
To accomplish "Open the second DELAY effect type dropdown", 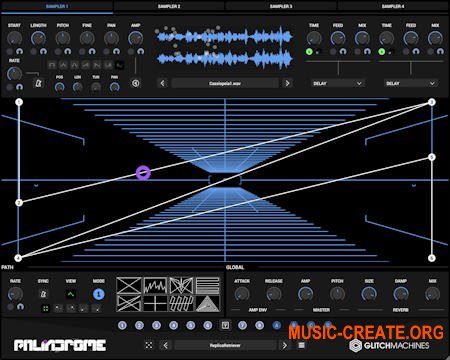I will point(411,83).
